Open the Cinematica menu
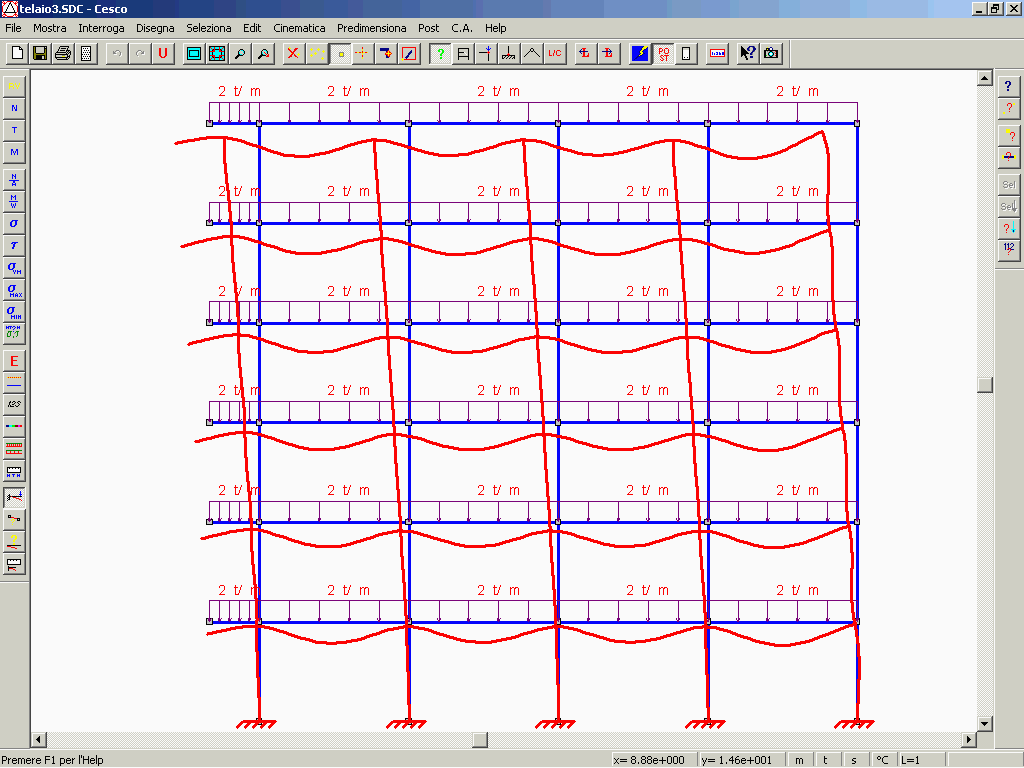The image size is (1024, 768). pos(299,28)
